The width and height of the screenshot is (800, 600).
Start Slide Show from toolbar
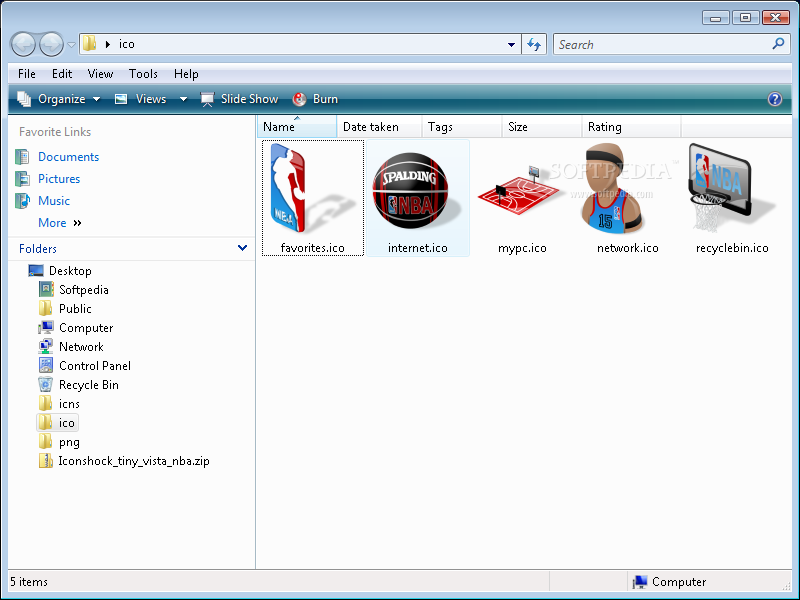tap(239, 99)
